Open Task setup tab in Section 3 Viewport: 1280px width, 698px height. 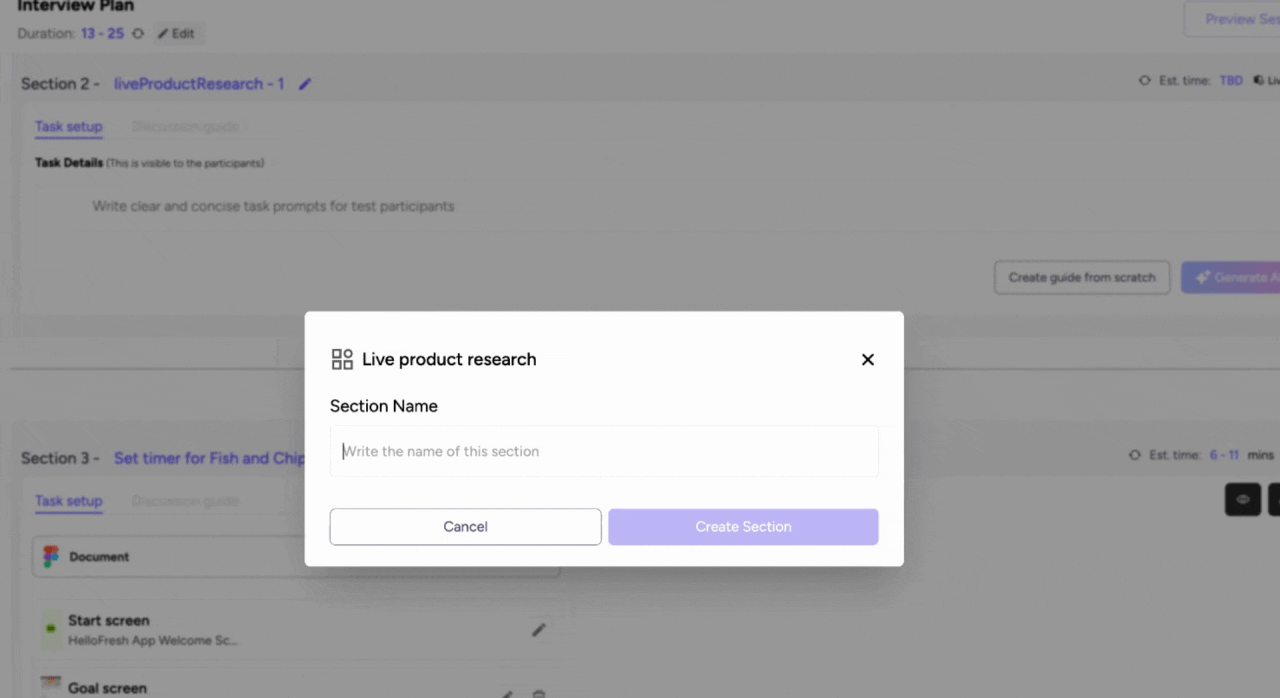69,501
